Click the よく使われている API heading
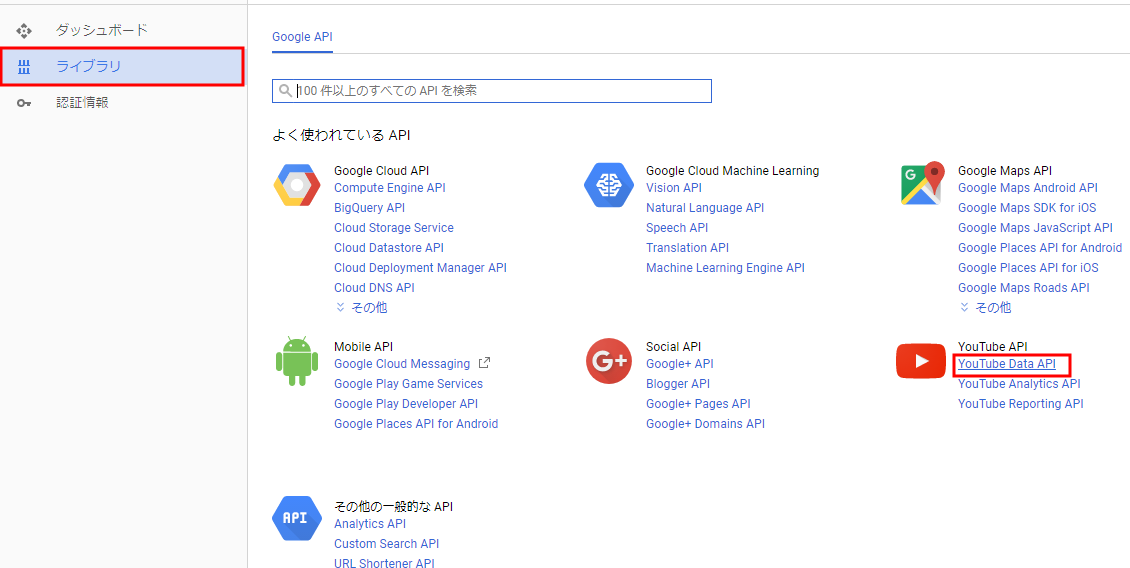 [x=342, y=136]
